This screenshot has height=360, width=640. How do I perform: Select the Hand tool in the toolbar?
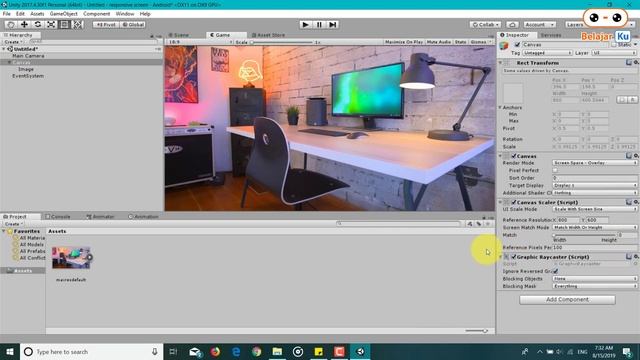pyautogui.click(x=11, y=24)
